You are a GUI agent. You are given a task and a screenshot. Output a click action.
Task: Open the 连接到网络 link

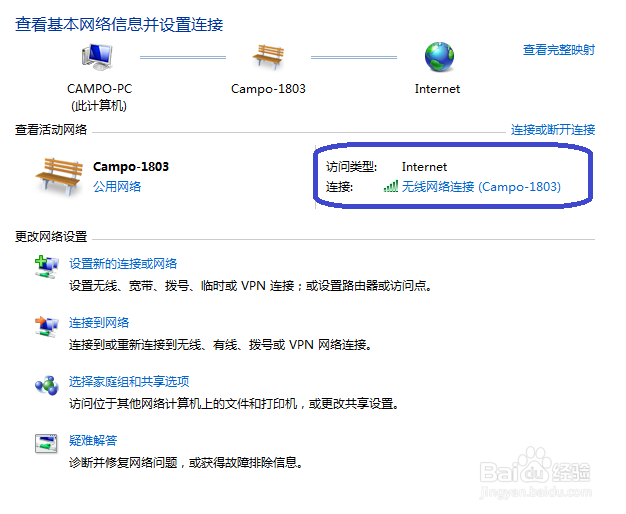tap(99, 323)
